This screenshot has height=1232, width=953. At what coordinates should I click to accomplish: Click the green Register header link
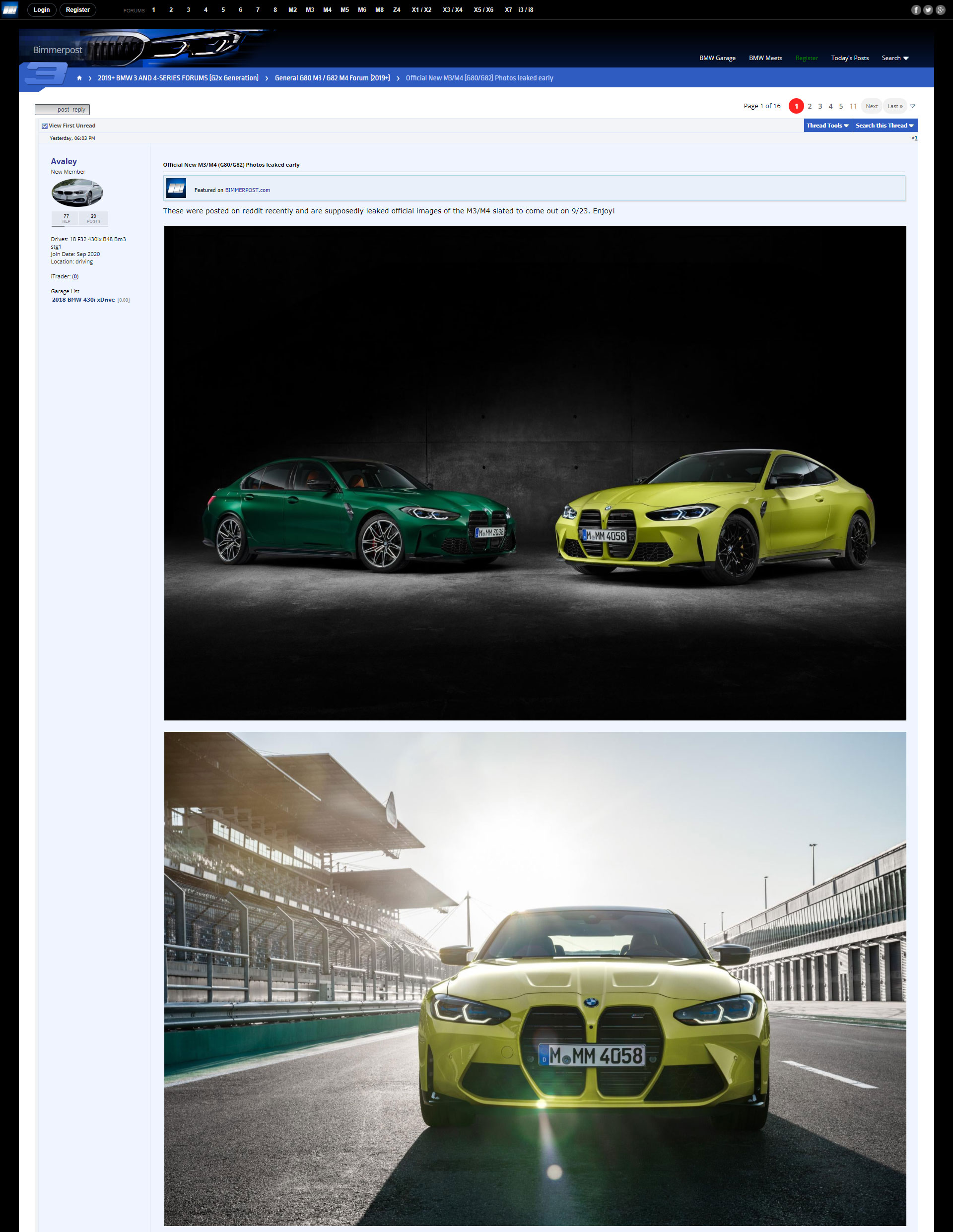click(x=806, y=58)
